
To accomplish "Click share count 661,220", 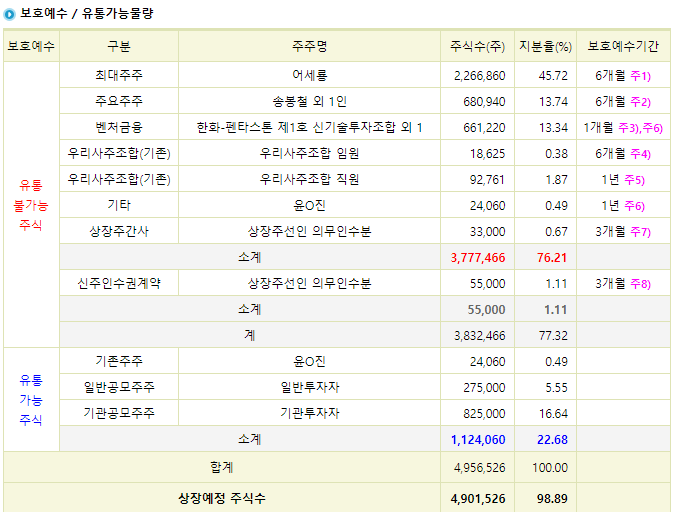I will coord(484,128).
